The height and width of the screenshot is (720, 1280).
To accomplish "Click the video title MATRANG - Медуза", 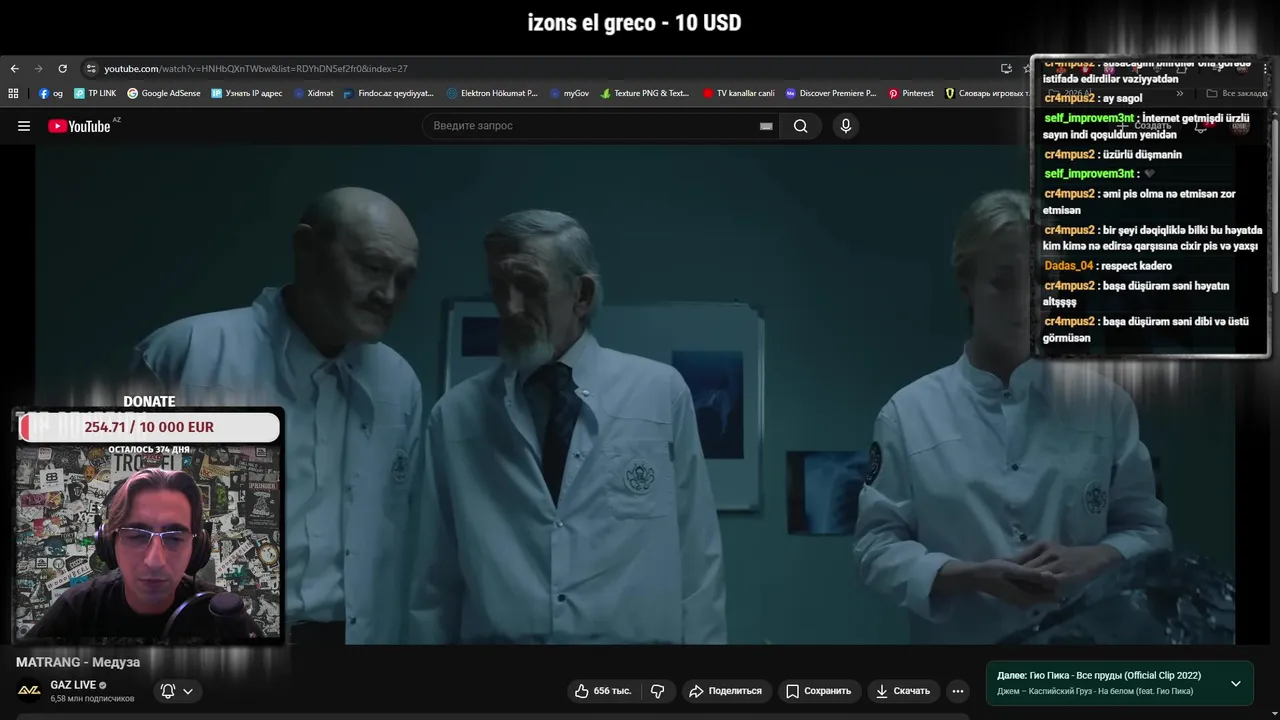I will click(x=78, y=662).
